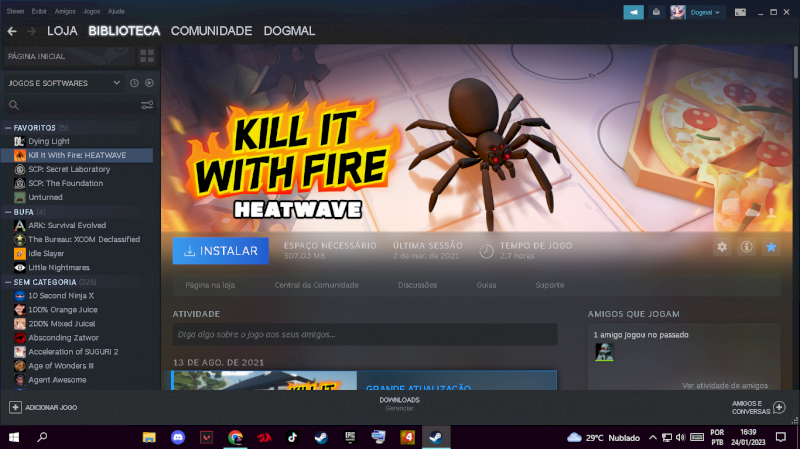
Task: Open File Explorer from the taskbar
Action: (x=149, y=437)
